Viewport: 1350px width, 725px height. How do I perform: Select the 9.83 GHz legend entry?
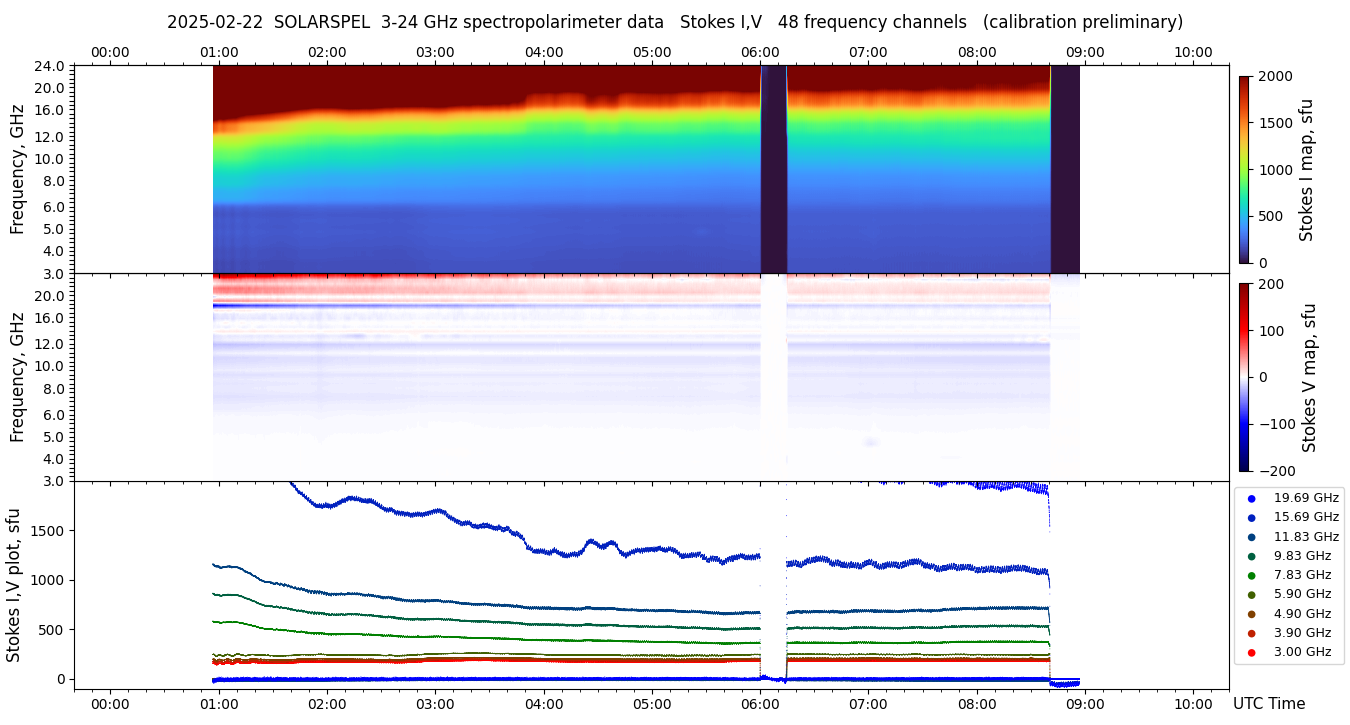pos(1302,556)
